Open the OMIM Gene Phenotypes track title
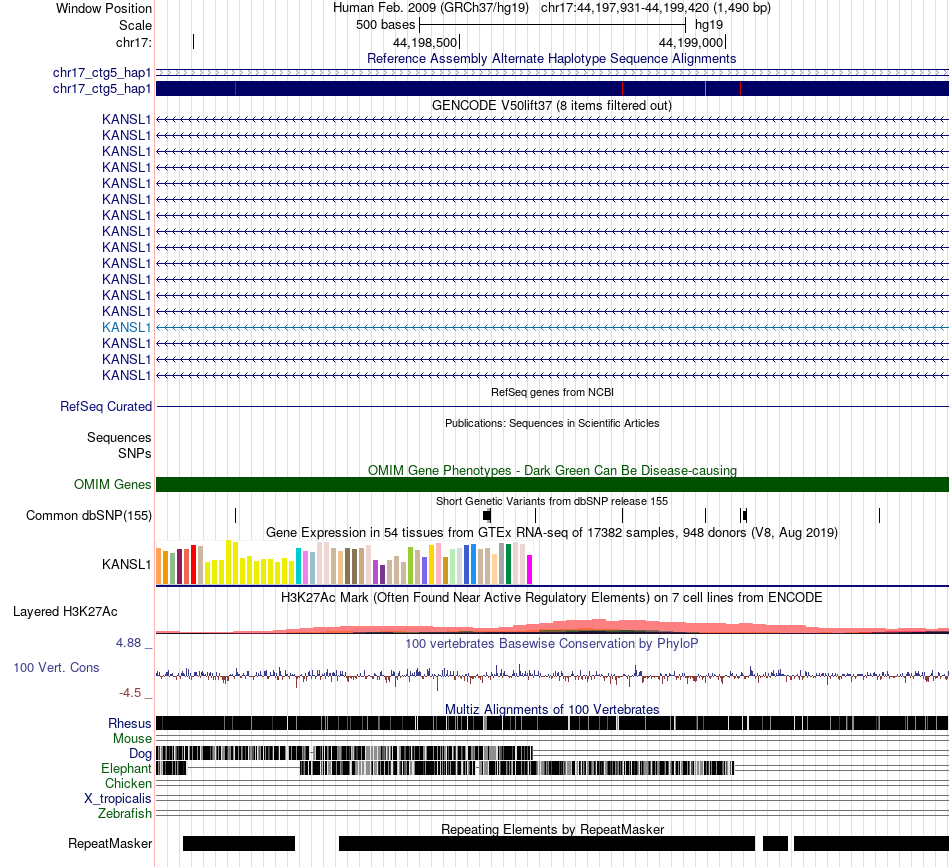 (x=552, y=471)
